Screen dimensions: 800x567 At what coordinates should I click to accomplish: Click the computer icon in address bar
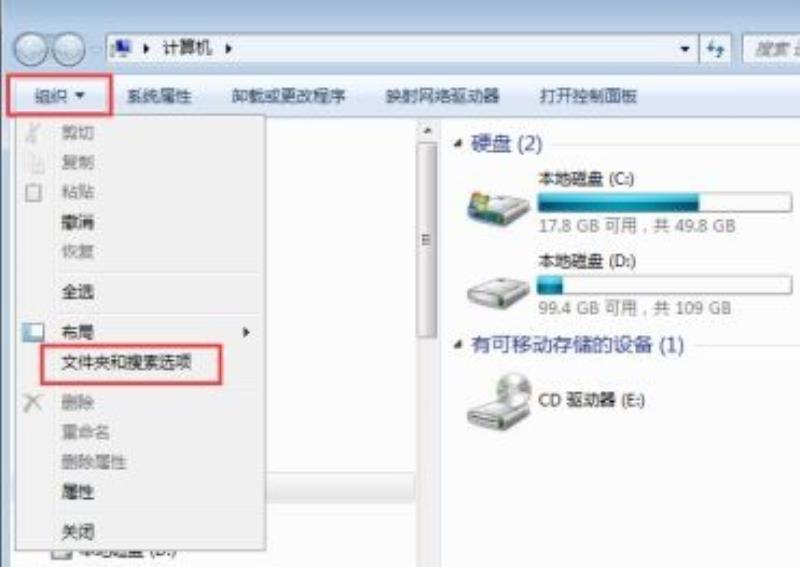pos(122,48)
